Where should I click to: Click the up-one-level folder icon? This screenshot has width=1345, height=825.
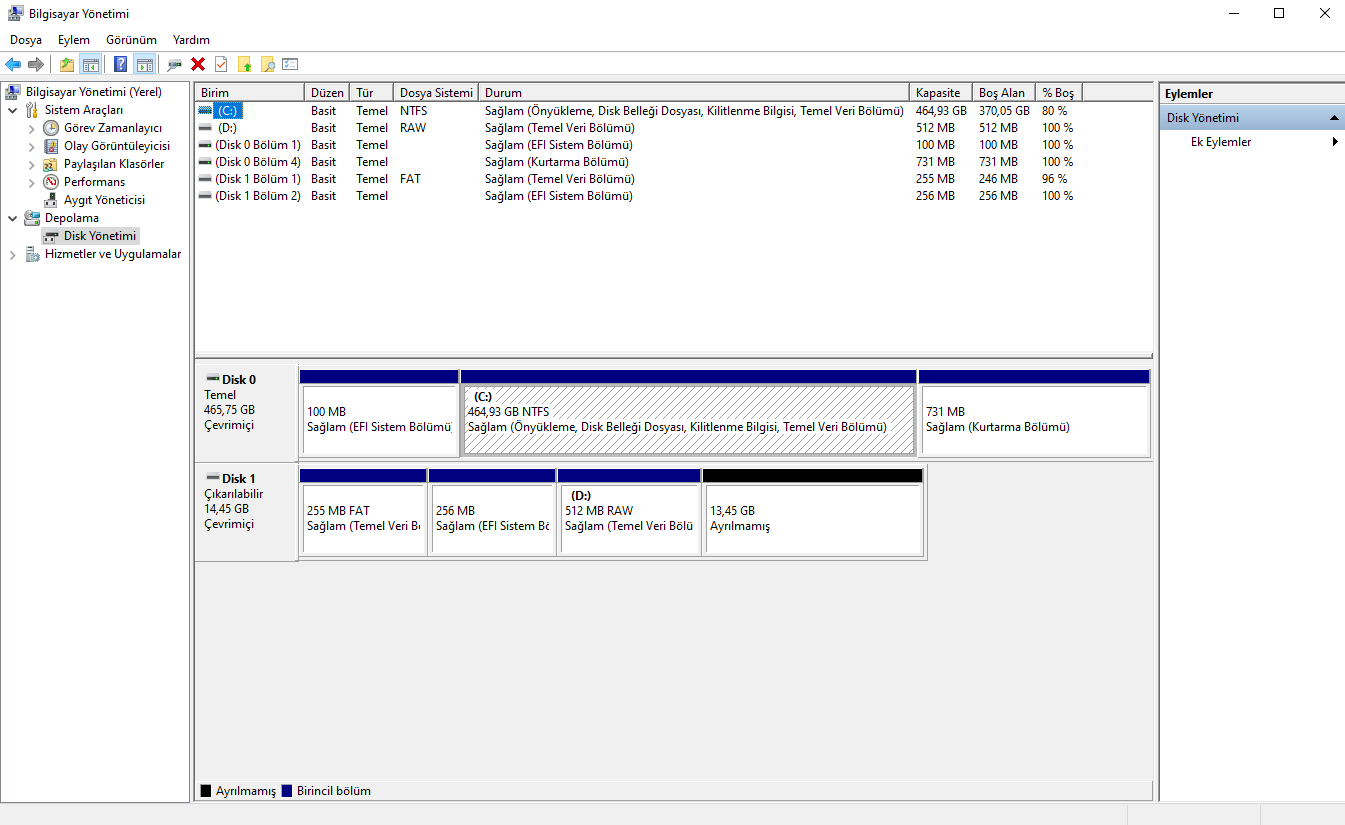pos(67,65)
